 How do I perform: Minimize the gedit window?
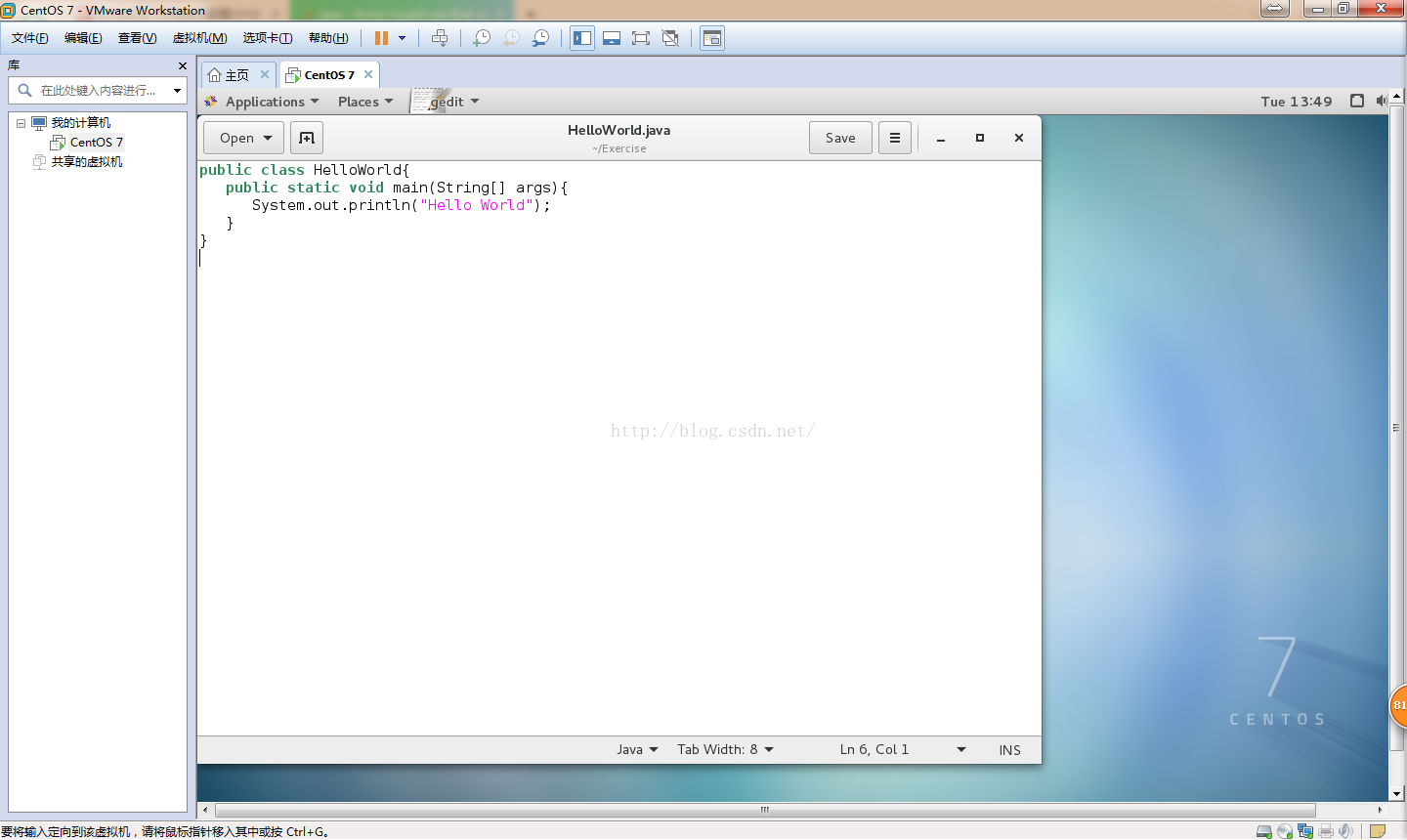(941, 139)
